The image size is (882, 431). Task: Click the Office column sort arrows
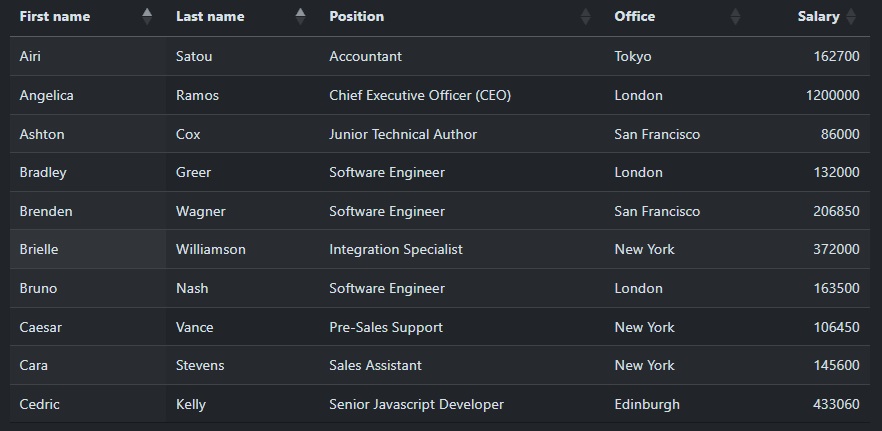coord(736,16)
